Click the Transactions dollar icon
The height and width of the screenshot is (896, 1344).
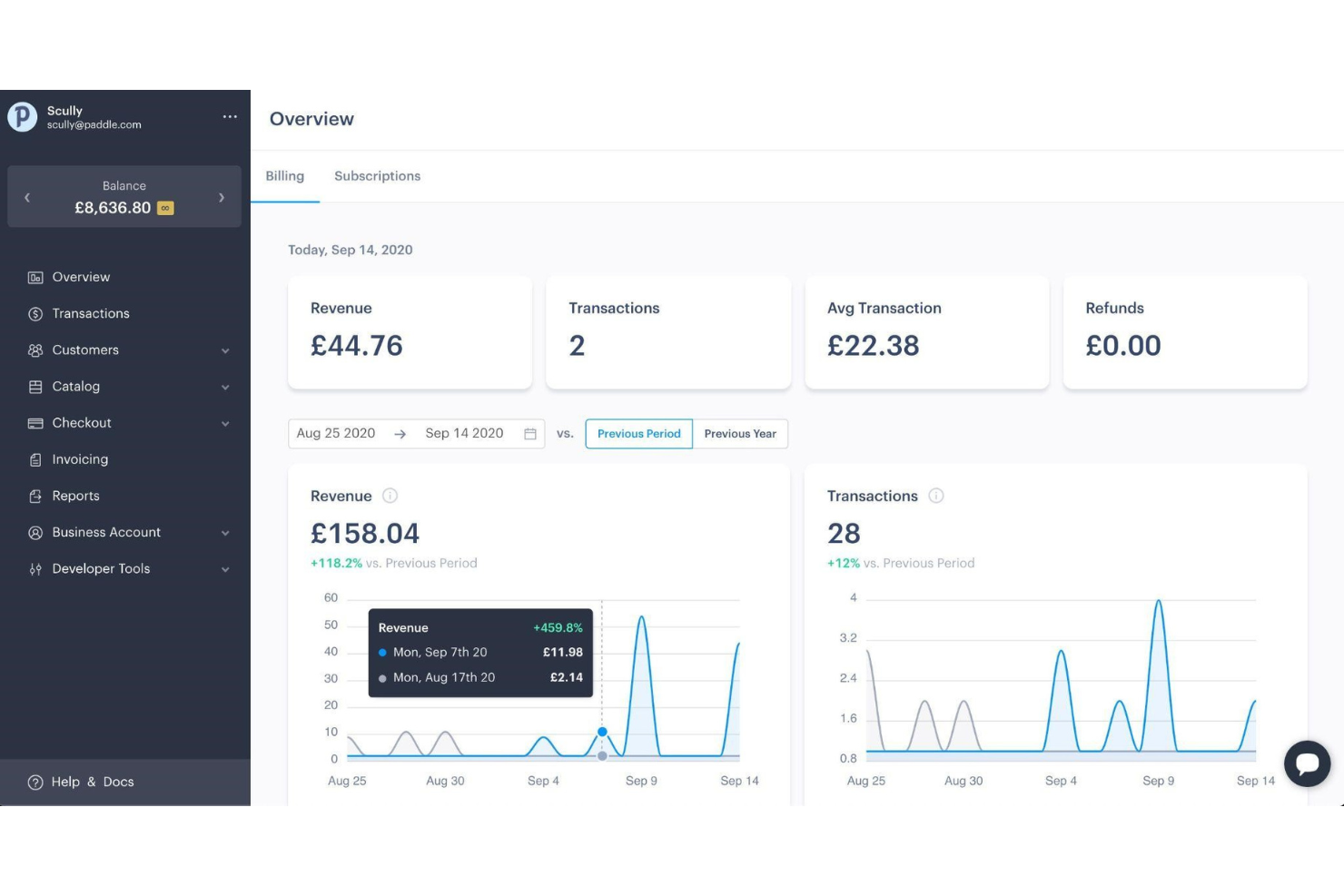(x=35, y=314)
